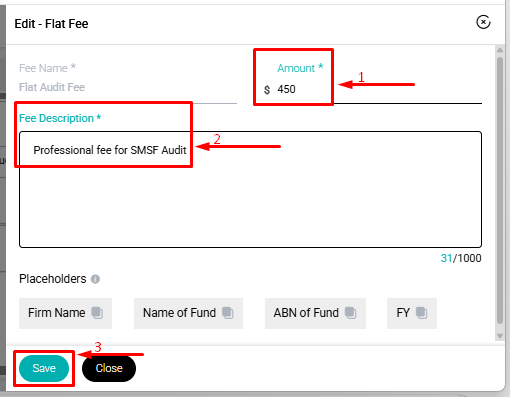510x397 pixels.
Task: Click the dollar sign beside Amount
Action: (267, 90)
